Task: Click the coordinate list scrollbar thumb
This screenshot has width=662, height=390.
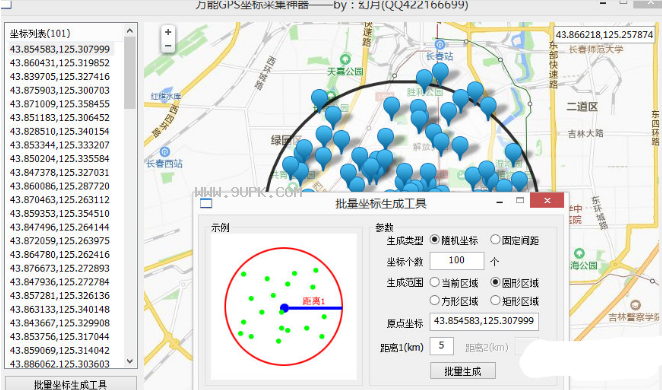Action: 130,73
